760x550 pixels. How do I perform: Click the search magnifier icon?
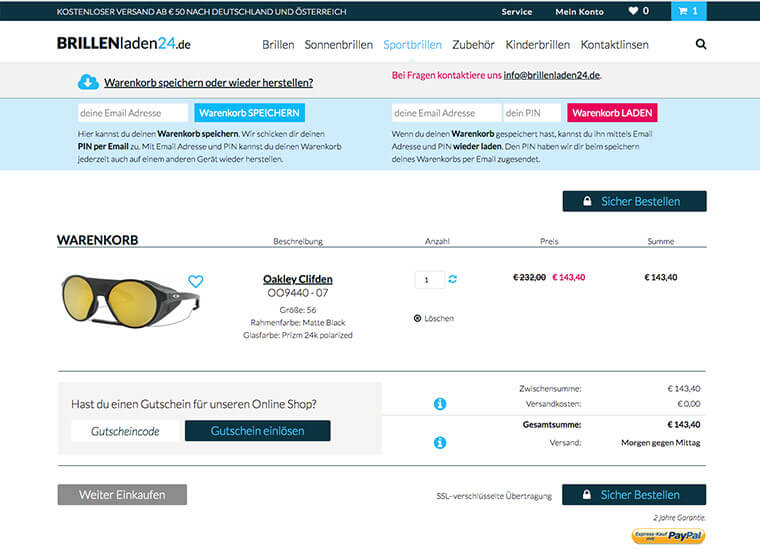(x=701, y=44)
